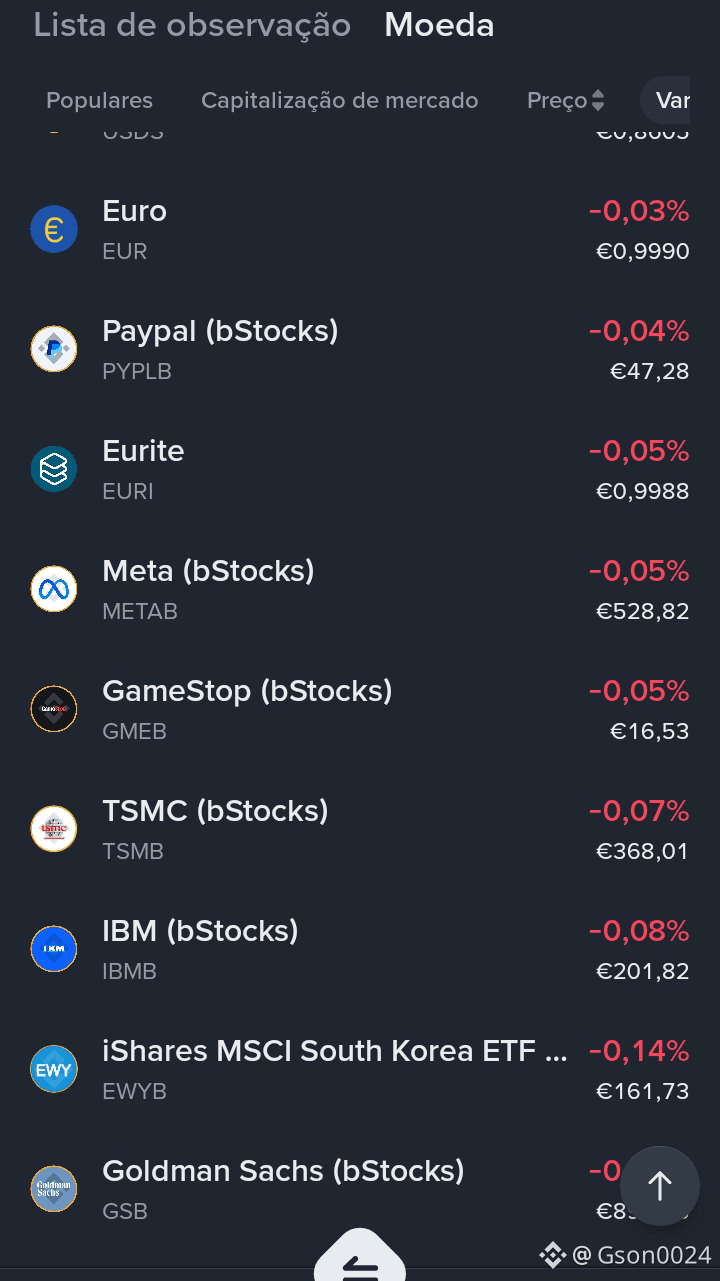Click the scroll-to-top arrow button

[660, 1186]
